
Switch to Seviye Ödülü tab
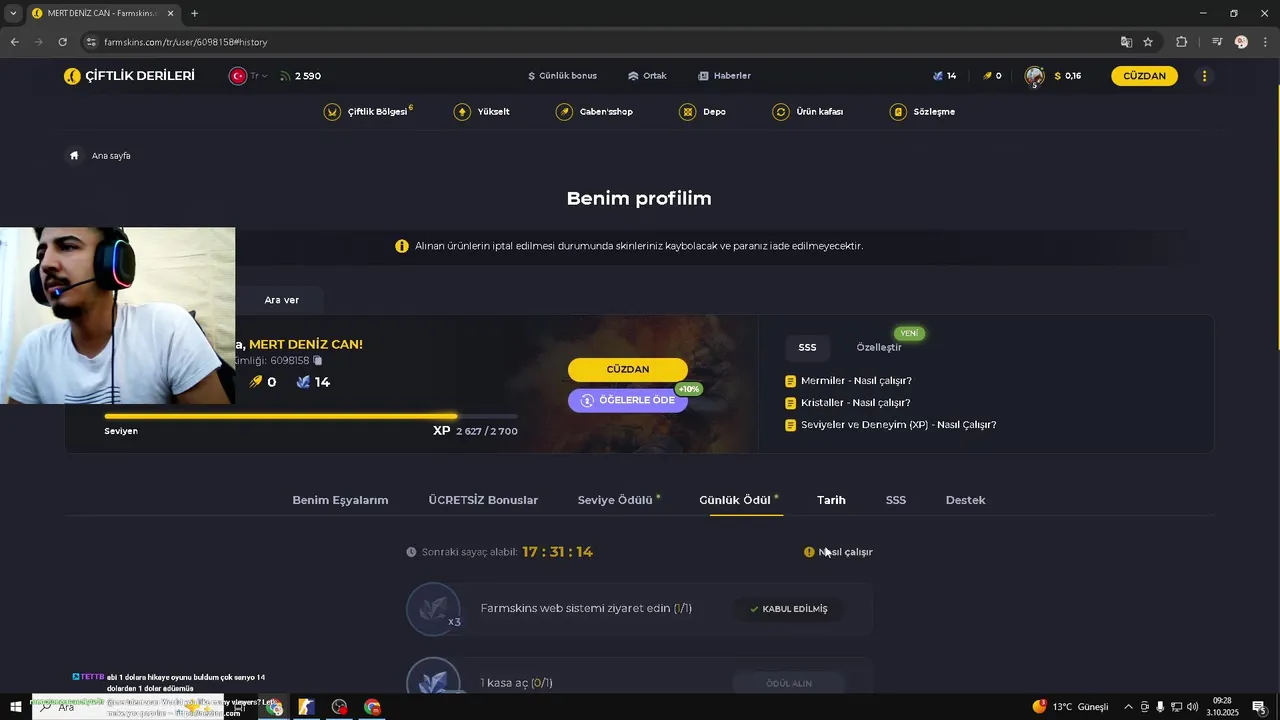(615, 500)
